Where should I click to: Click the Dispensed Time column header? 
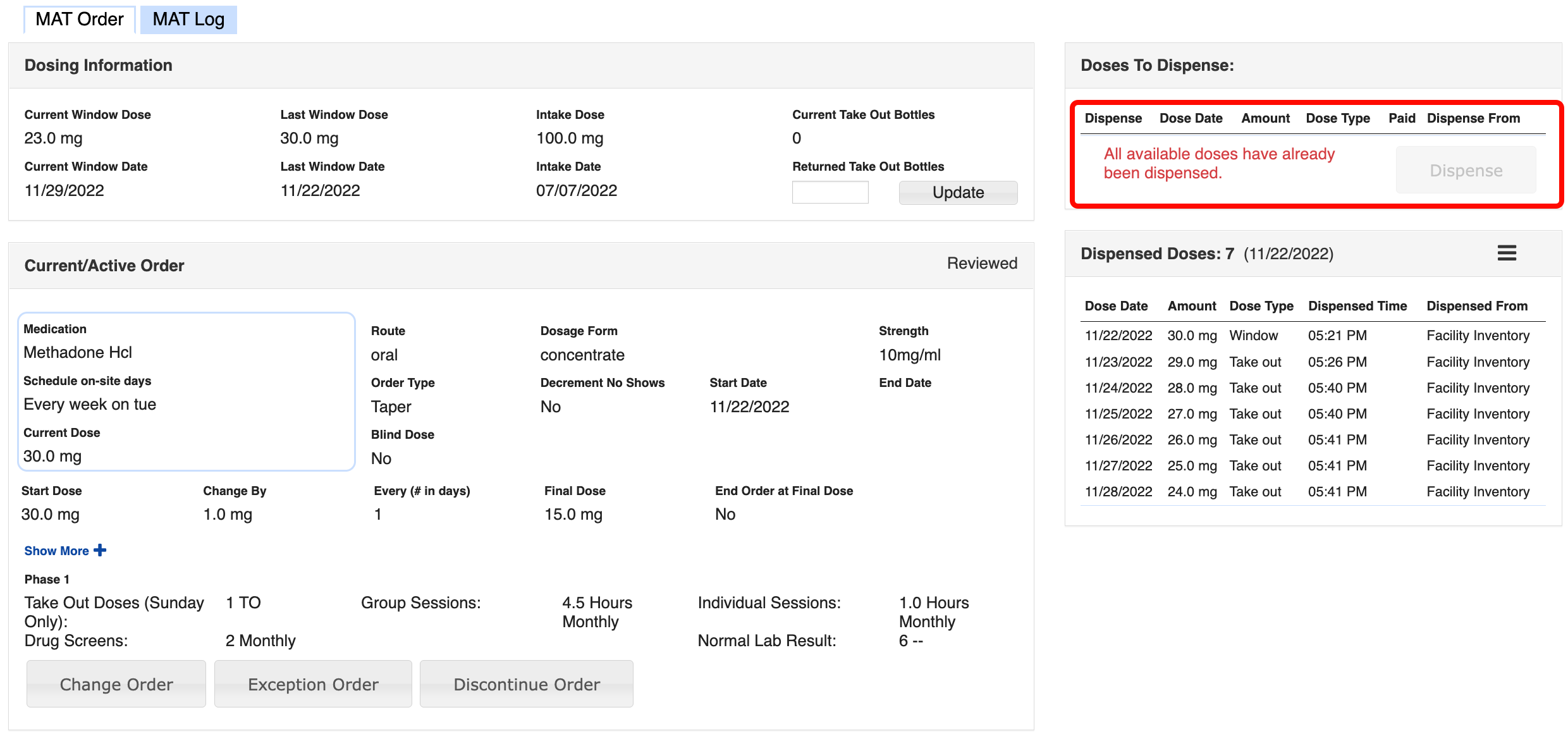(1357, 306)
